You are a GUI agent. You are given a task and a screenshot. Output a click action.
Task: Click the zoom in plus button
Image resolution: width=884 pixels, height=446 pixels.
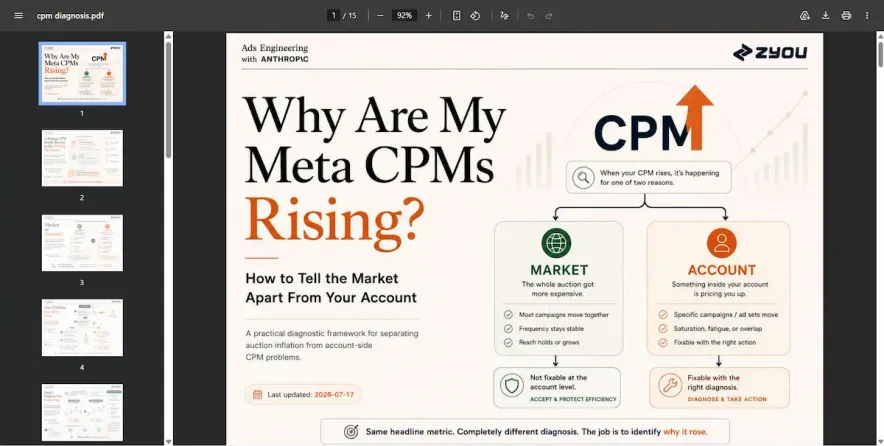pos(428,15)
